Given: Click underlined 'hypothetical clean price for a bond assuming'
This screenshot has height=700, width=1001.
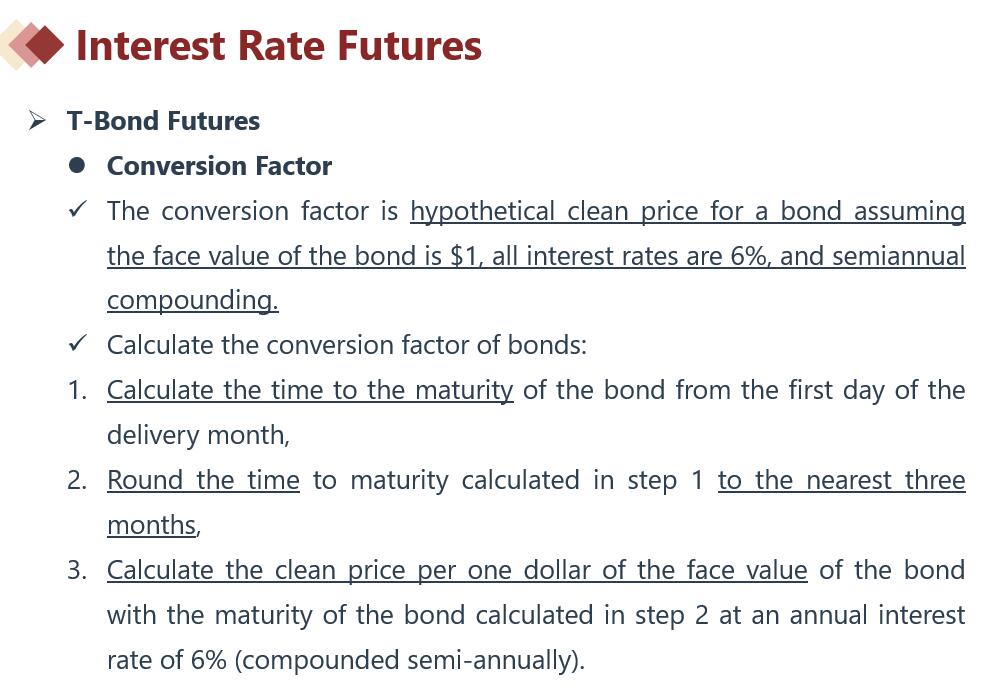Looking at the screenshot, I should click(x=688, y=212).
